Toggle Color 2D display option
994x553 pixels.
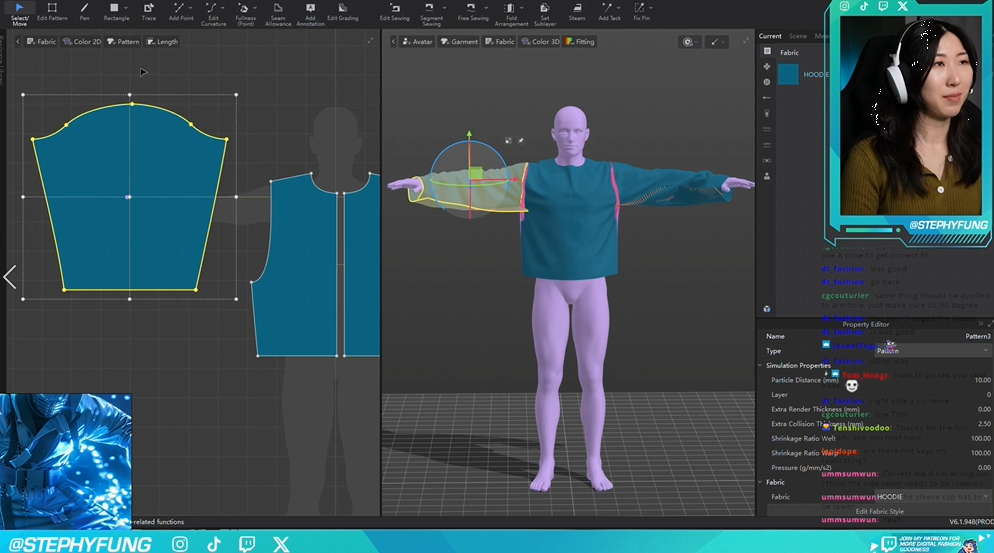(x=82, y=41)
